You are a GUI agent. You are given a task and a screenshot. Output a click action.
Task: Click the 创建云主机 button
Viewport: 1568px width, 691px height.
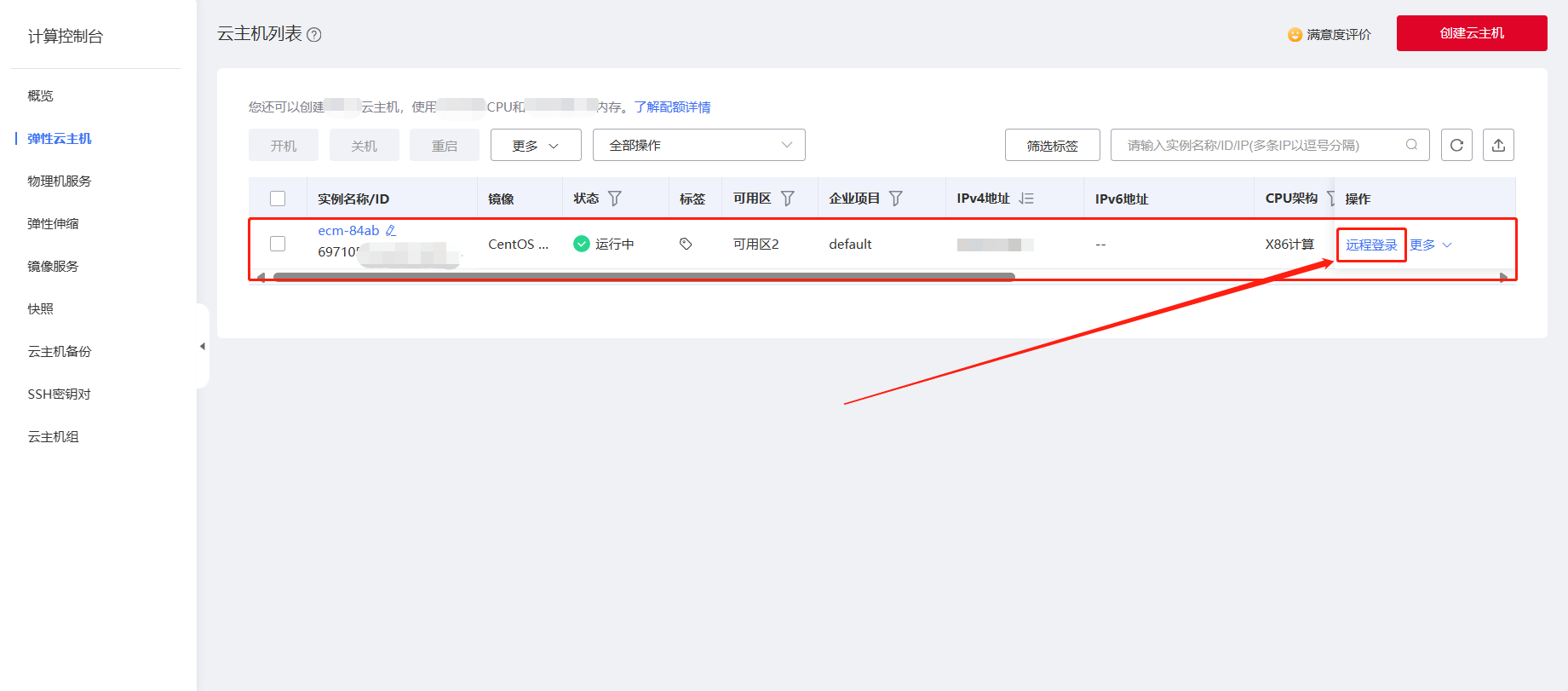click(x=1472, y=33)
